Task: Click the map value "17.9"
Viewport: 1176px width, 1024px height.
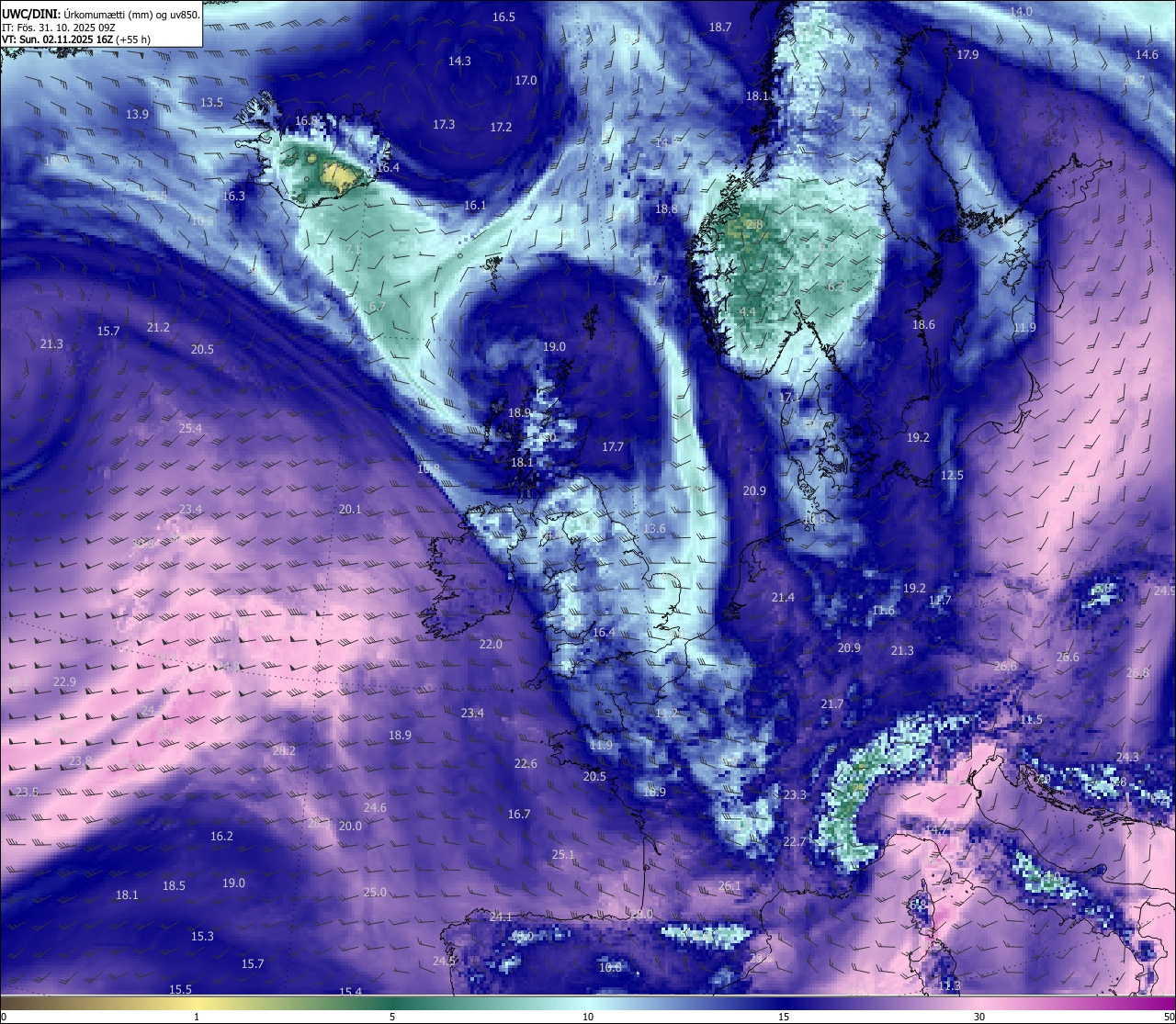Action: (x=967, y=55)
